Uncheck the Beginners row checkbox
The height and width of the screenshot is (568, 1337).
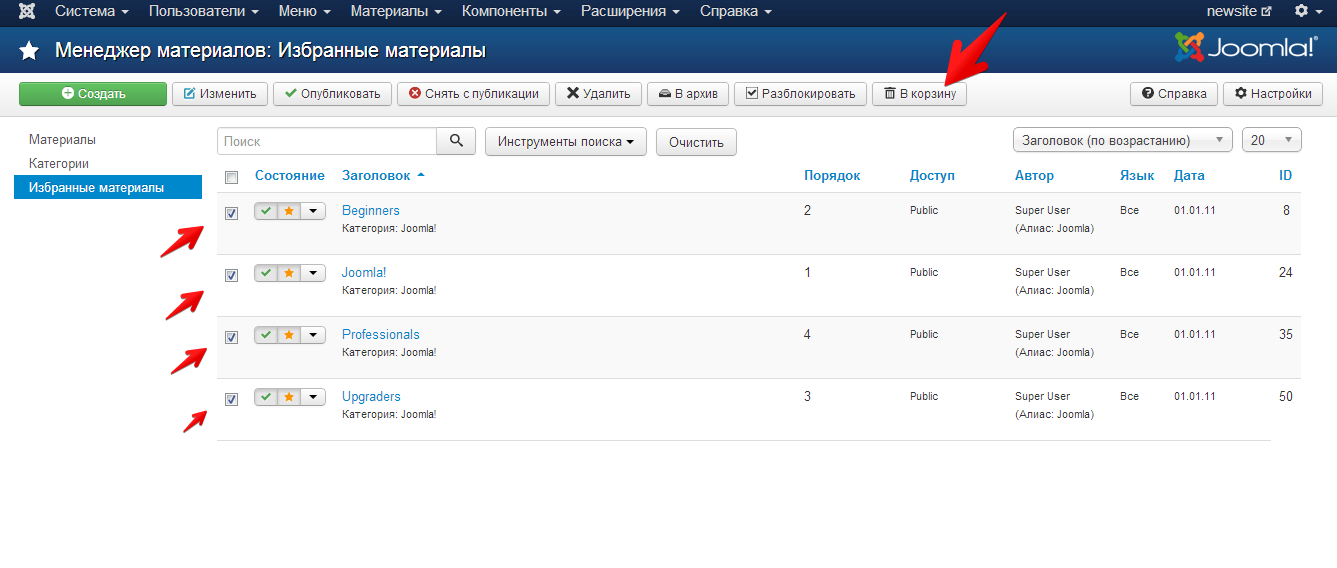point(232,214)
